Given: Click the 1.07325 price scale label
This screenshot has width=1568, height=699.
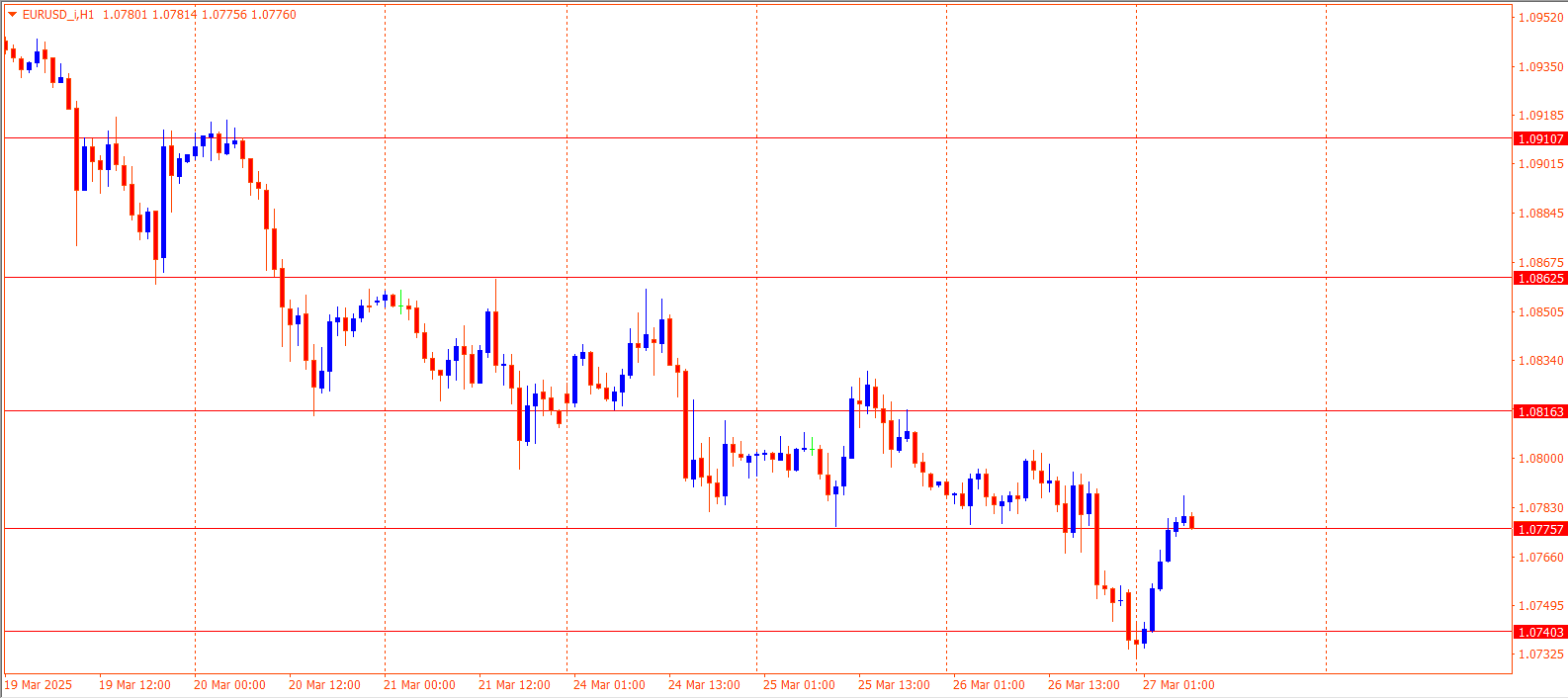Looking at the screenshot, I should 1541,655.
